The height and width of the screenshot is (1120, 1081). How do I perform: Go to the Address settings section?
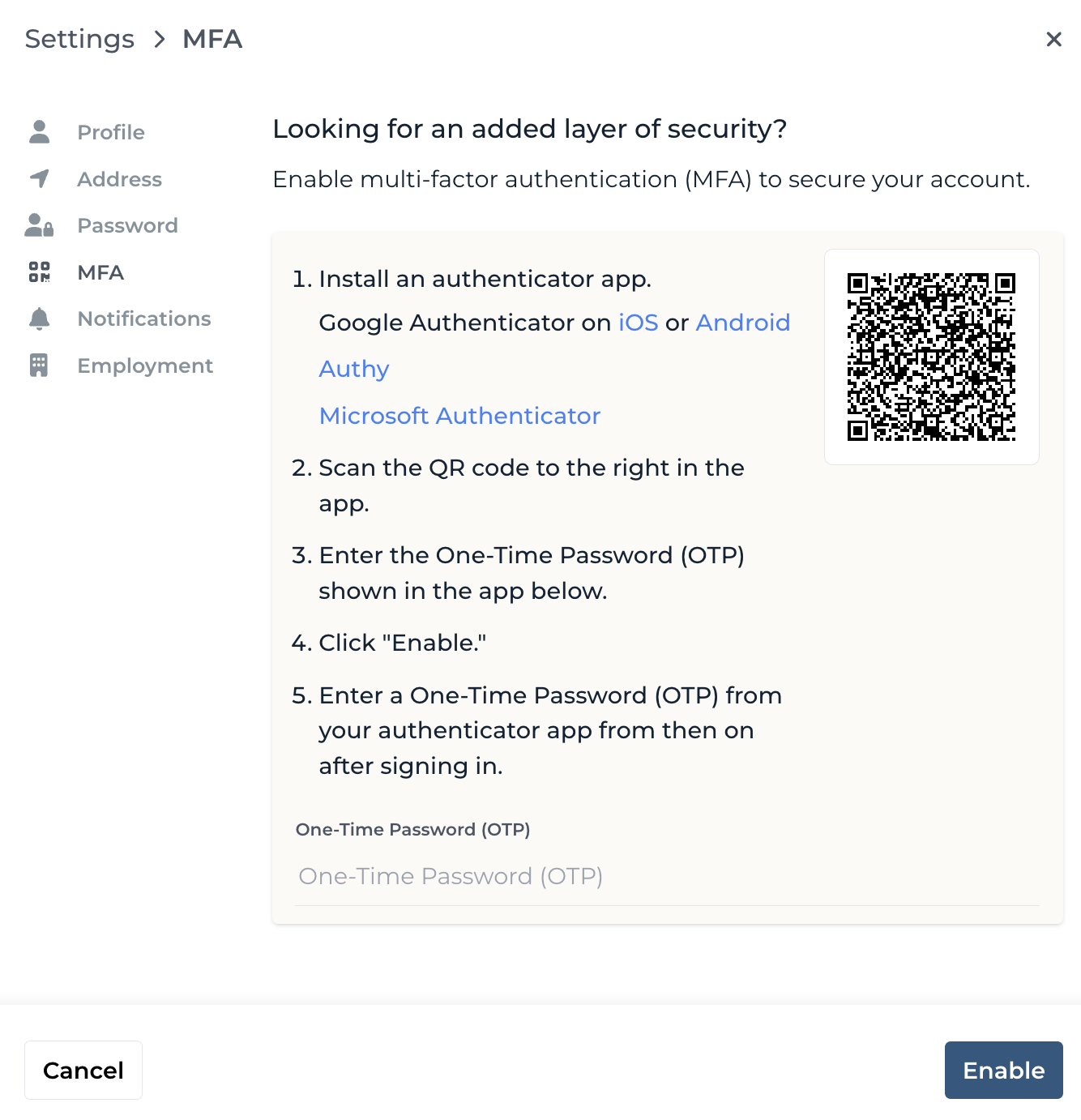tap(119, 179)
